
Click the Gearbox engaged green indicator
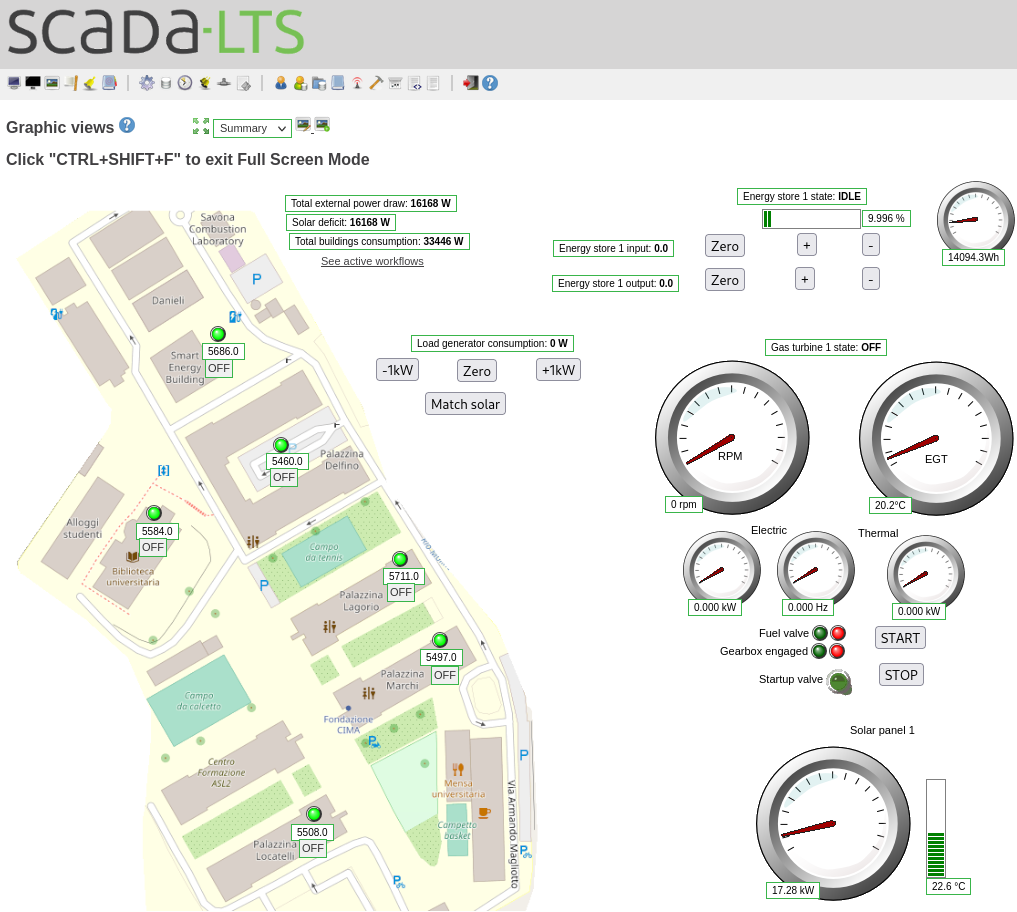click(819, 651)
